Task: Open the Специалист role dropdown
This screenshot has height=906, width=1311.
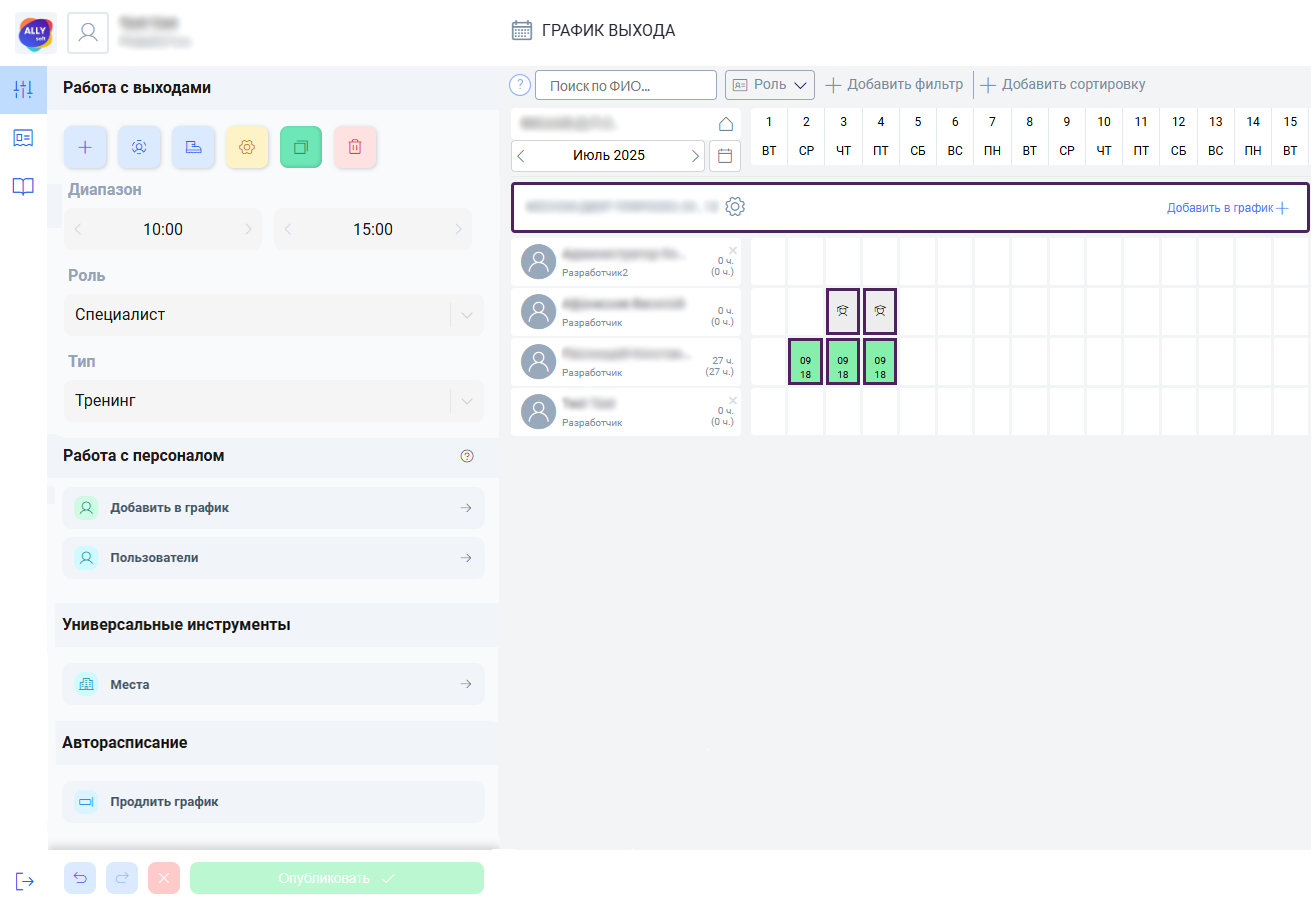Action: pos(274,315)
